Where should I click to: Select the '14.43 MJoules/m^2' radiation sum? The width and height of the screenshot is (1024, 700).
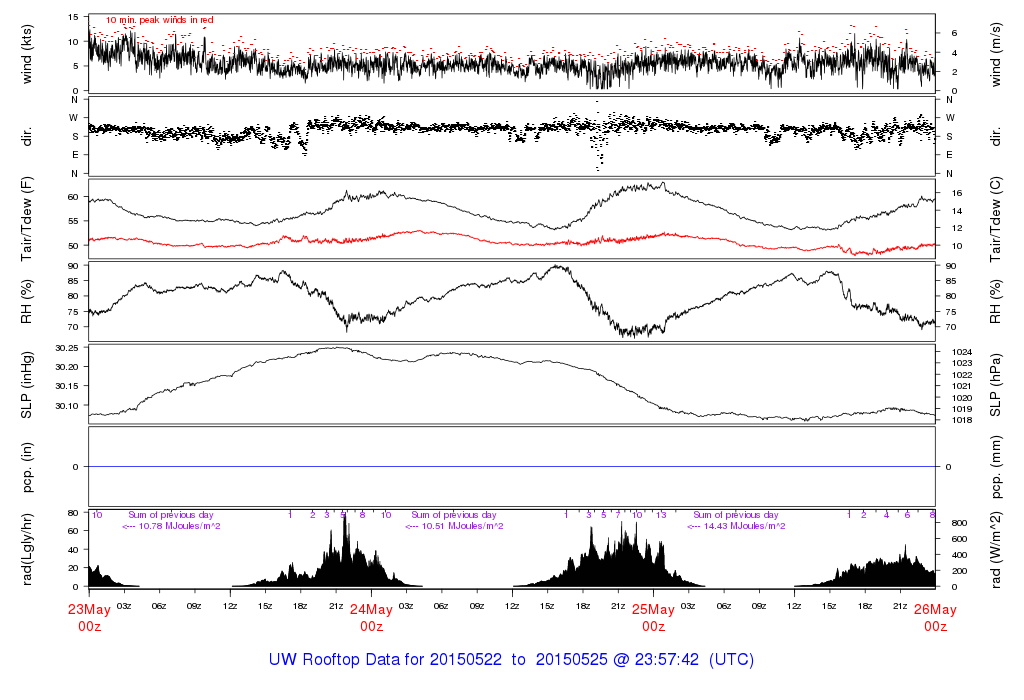tap(744, 526)
